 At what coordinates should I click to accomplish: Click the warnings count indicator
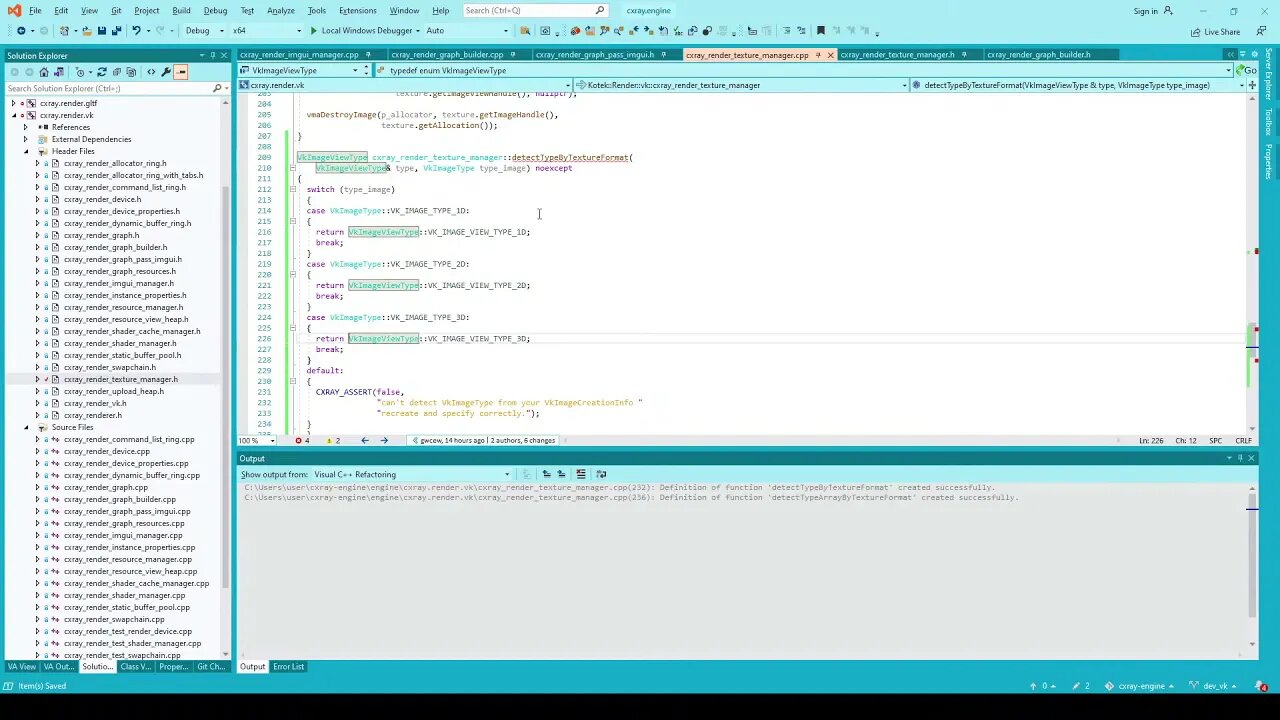coord(333,440)
